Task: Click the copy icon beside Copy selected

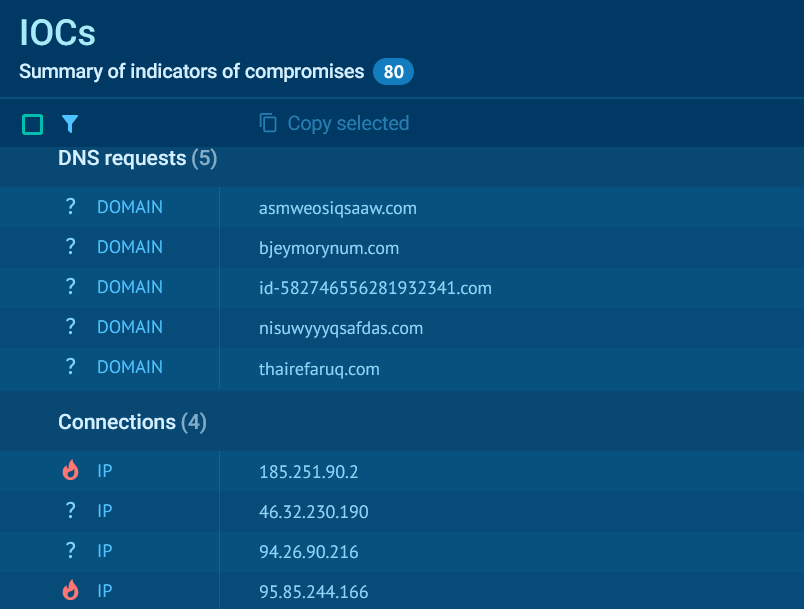Action: tap(268, 122)
